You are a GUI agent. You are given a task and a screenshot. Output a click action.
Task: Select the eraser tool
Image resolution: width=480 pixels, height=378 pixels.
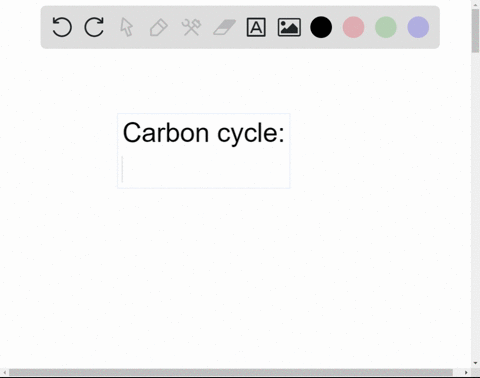(x=224, y=27)
